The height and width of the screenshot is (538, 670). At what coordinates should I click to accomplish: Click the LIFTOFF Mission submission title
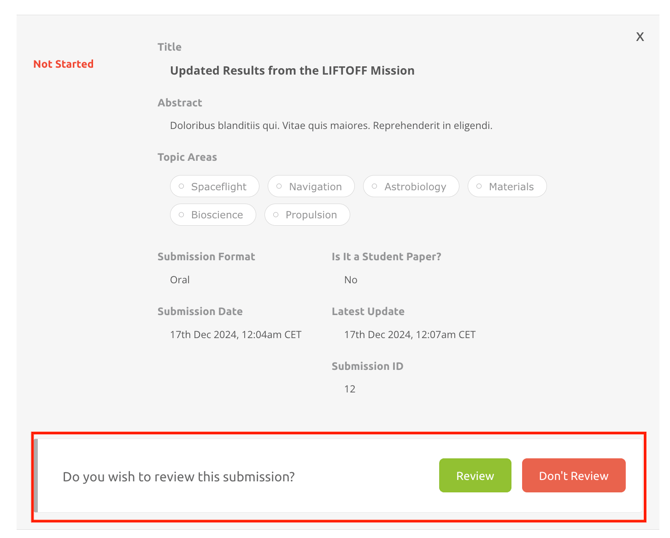[292, 71]
